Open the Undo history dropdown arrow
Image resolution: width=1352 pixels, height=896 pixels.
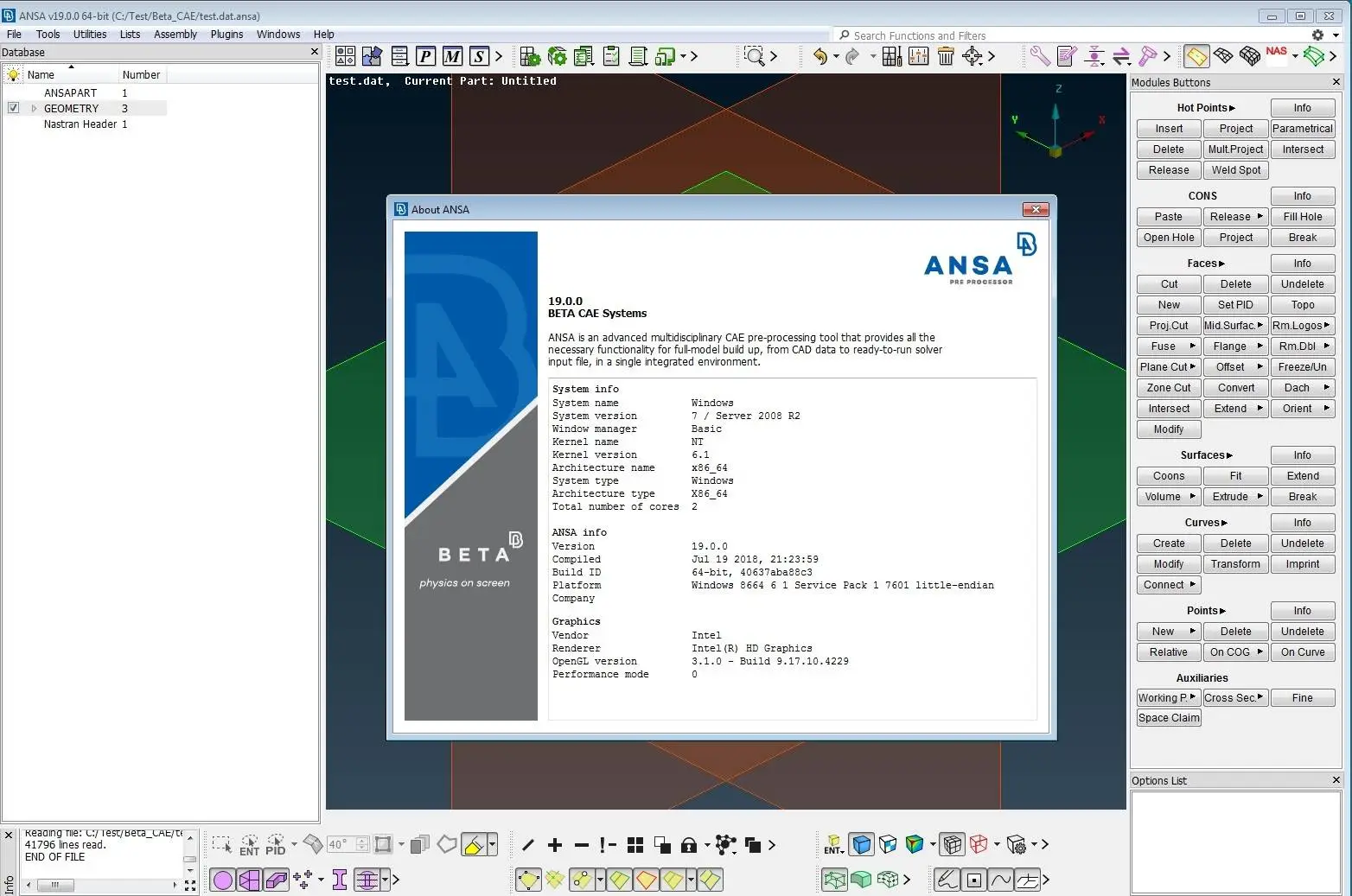click(836, 56)
